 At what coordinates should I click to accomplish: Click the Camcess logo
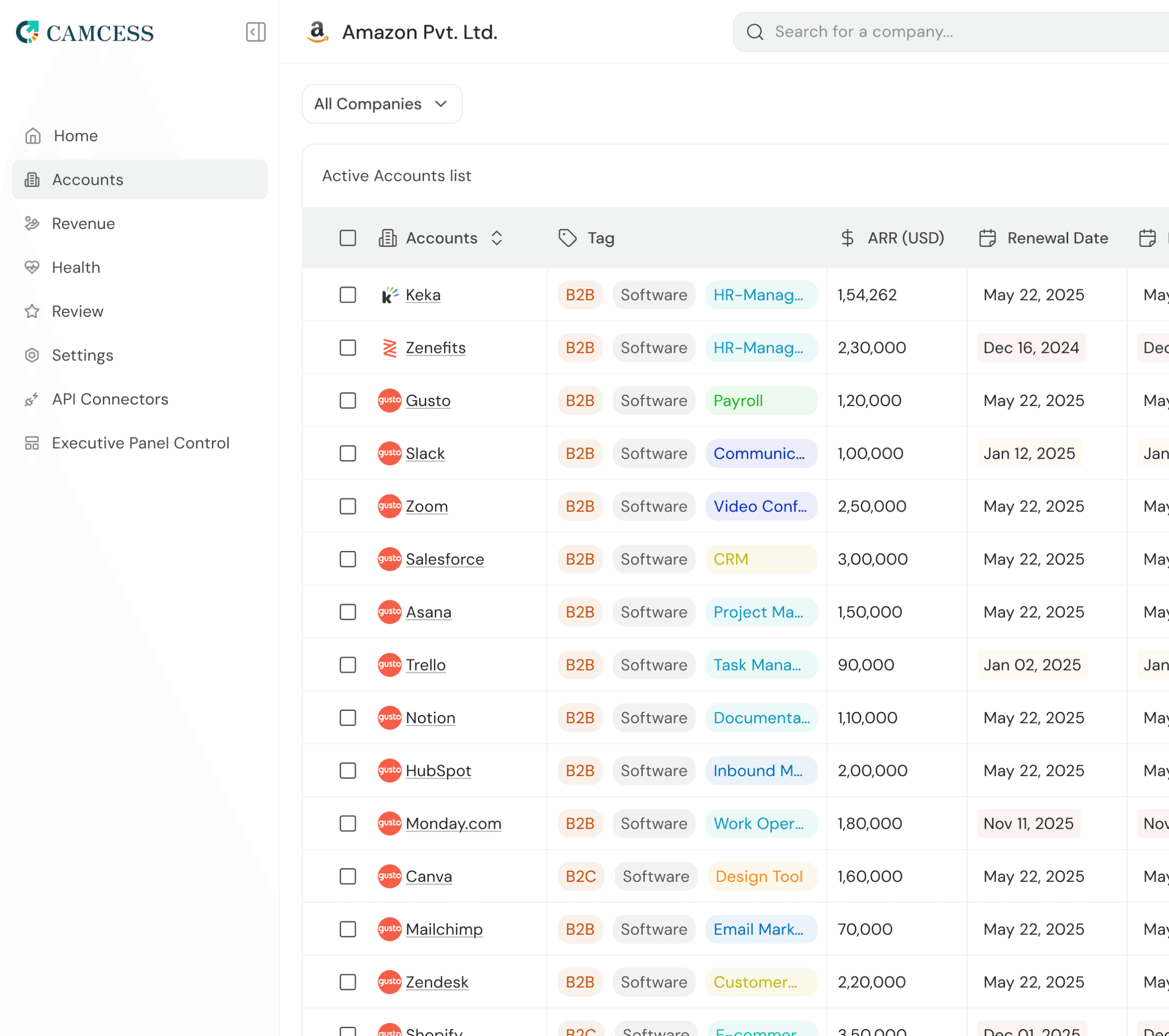click(x=85, y=33)
